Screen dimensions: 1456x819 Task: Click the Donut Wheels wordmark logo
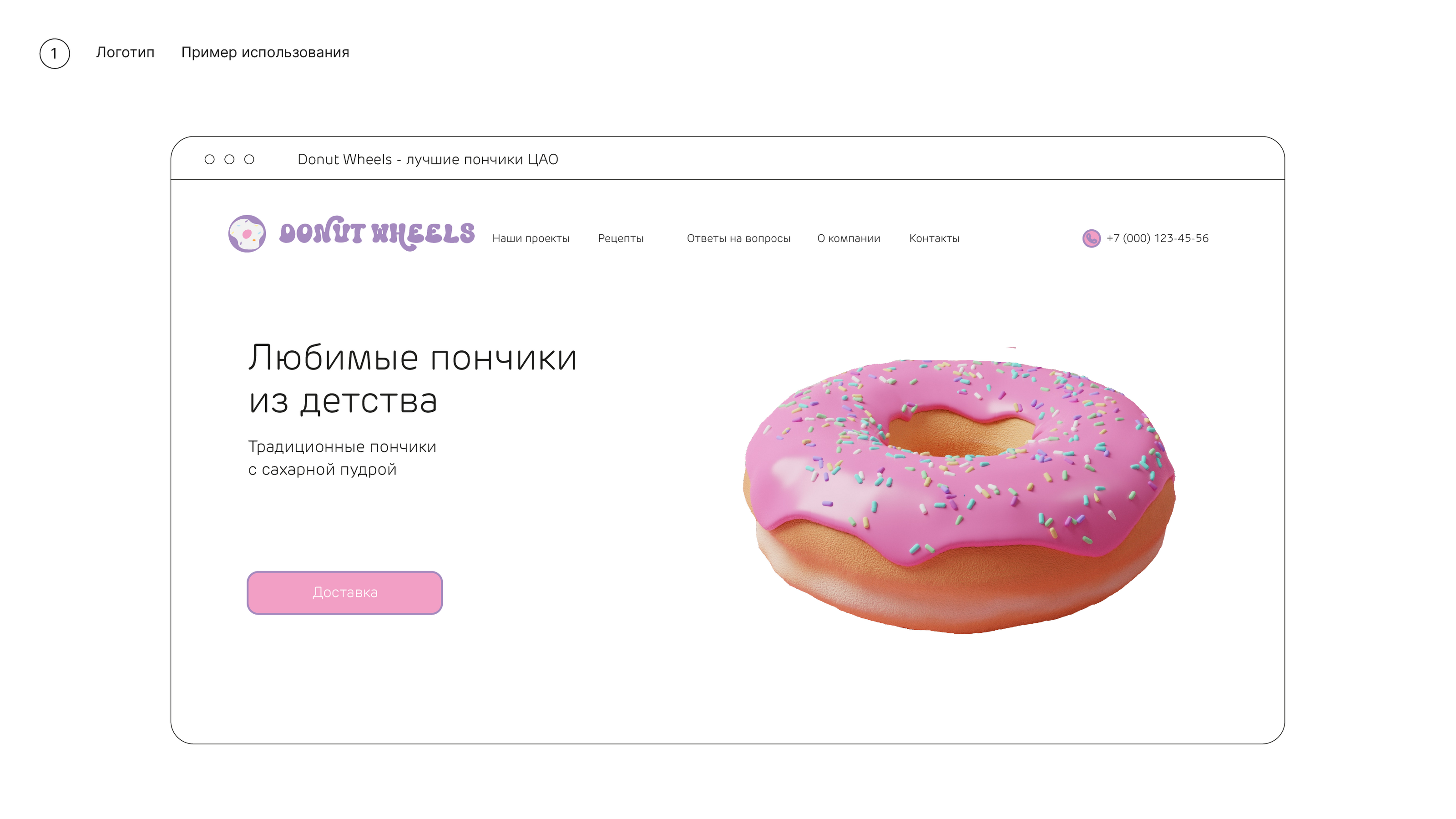pos(377,233)
